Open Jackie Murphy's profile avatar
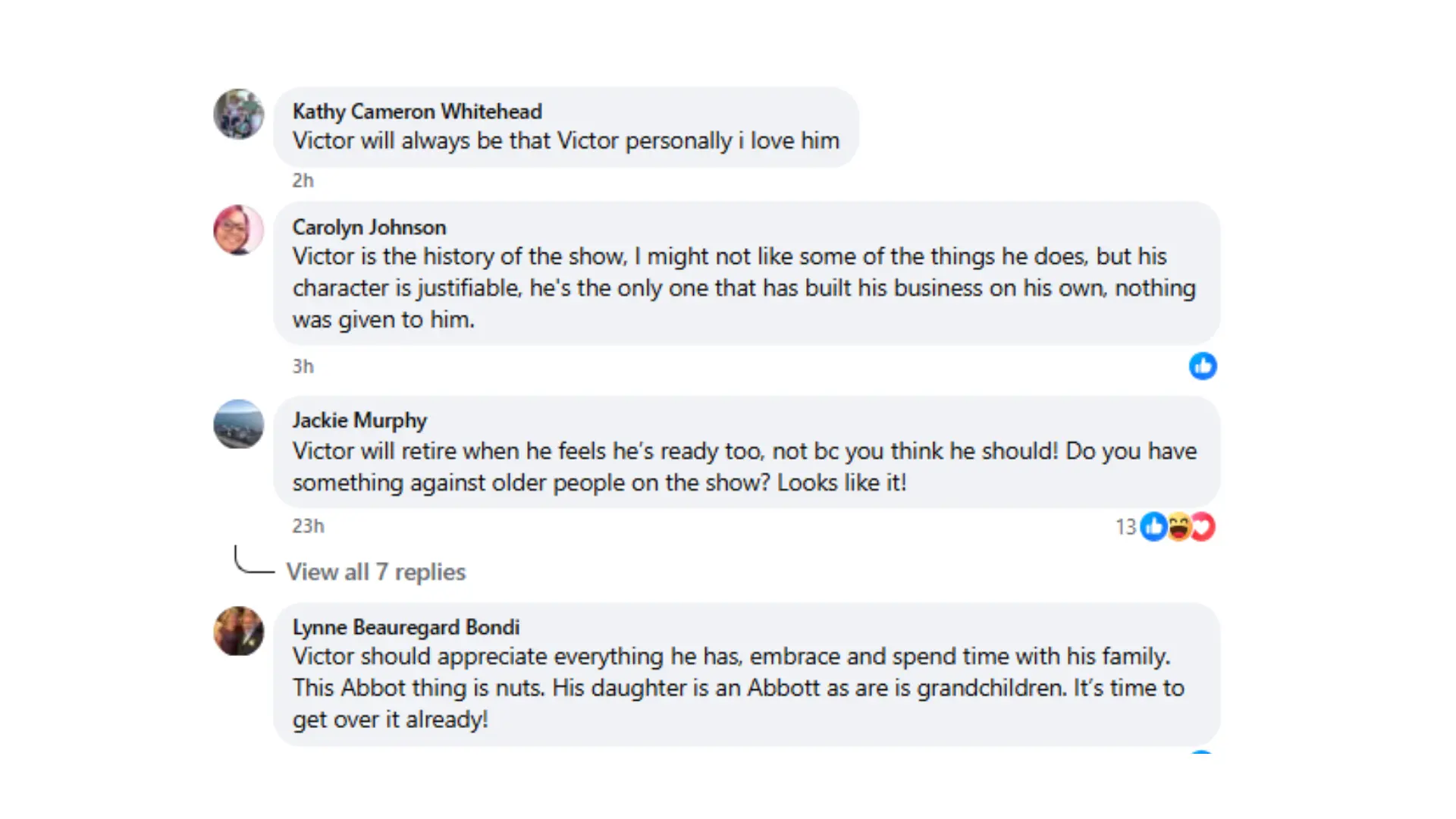This screenshot has height=819, width=1456. click(239, 424)
